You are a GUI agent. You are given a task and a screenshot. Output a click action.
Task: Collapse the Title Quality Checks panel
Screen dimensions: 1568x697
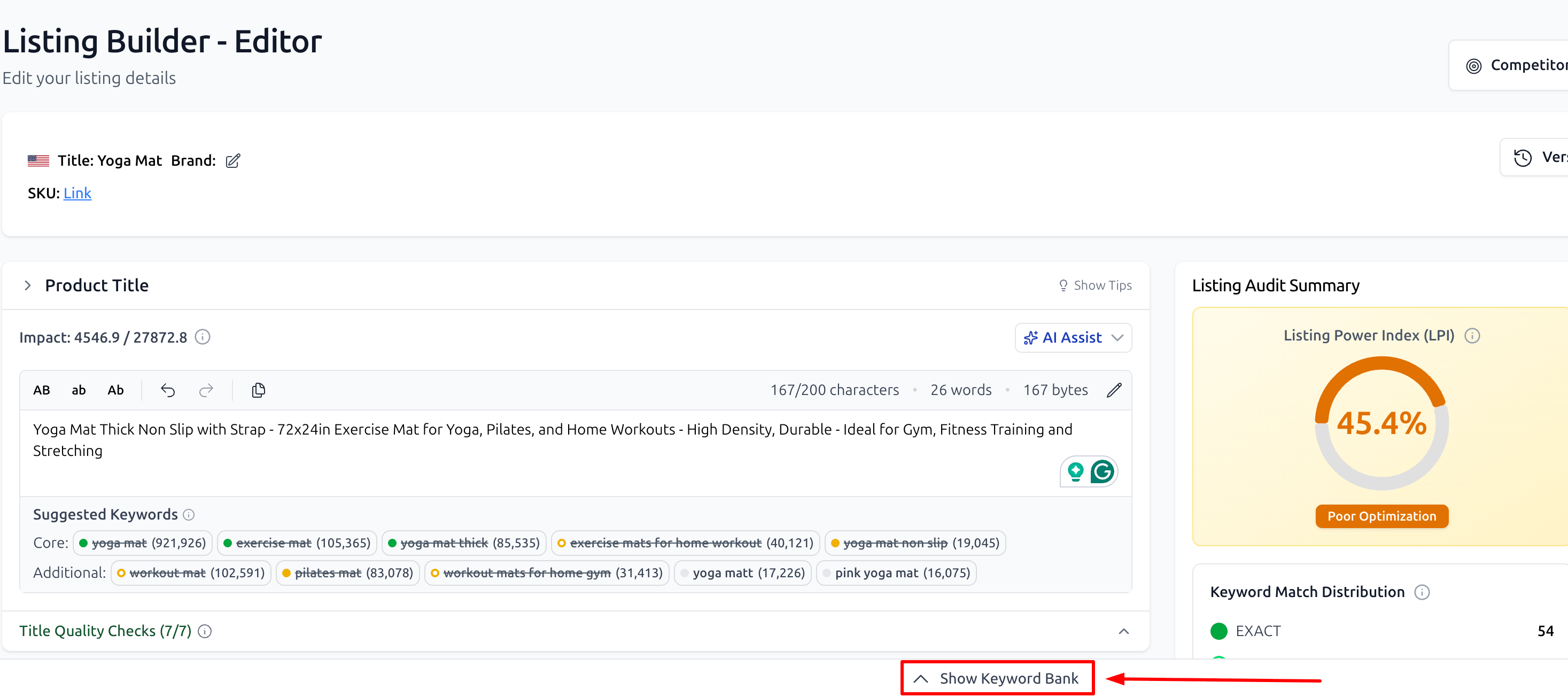click(1124, 631)
